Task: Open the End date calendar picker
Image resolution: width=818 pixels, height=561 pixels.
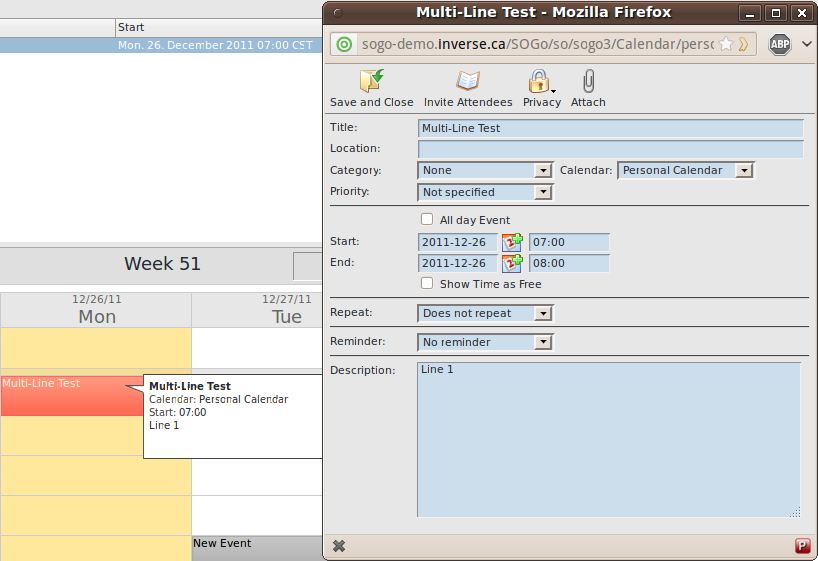Action: pos(512,263)
